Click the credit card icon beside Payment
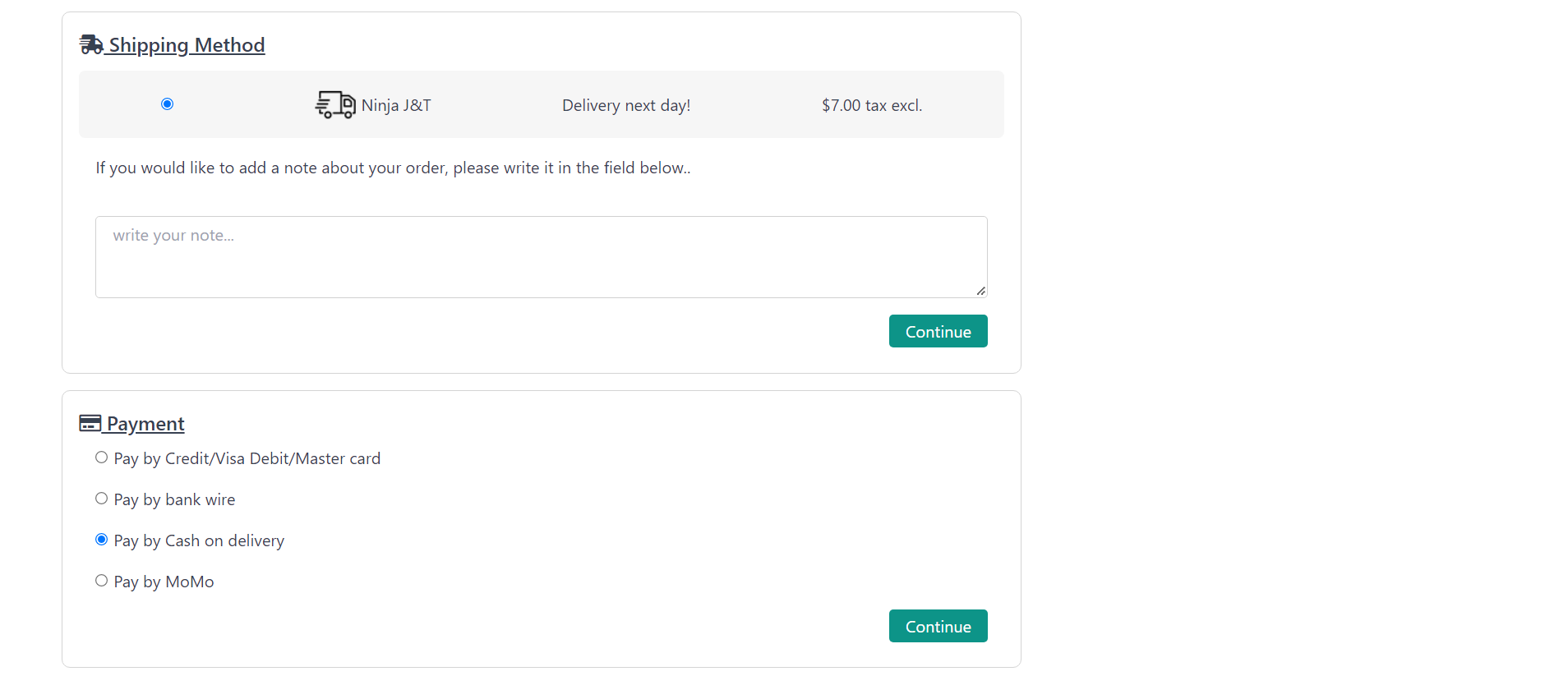This screenshot has height=676, width=1568. point(90,423)
